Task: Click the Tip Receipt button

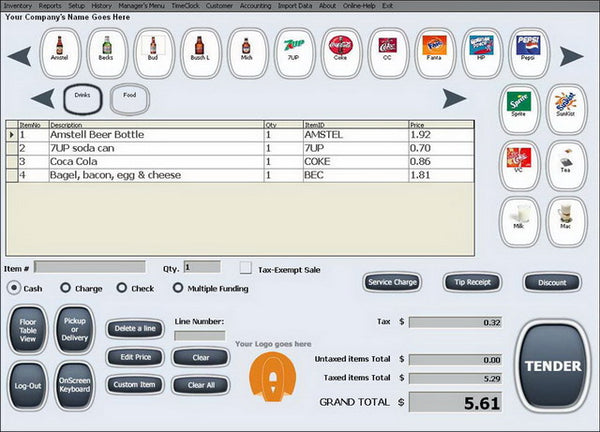Action: [472, 282]
